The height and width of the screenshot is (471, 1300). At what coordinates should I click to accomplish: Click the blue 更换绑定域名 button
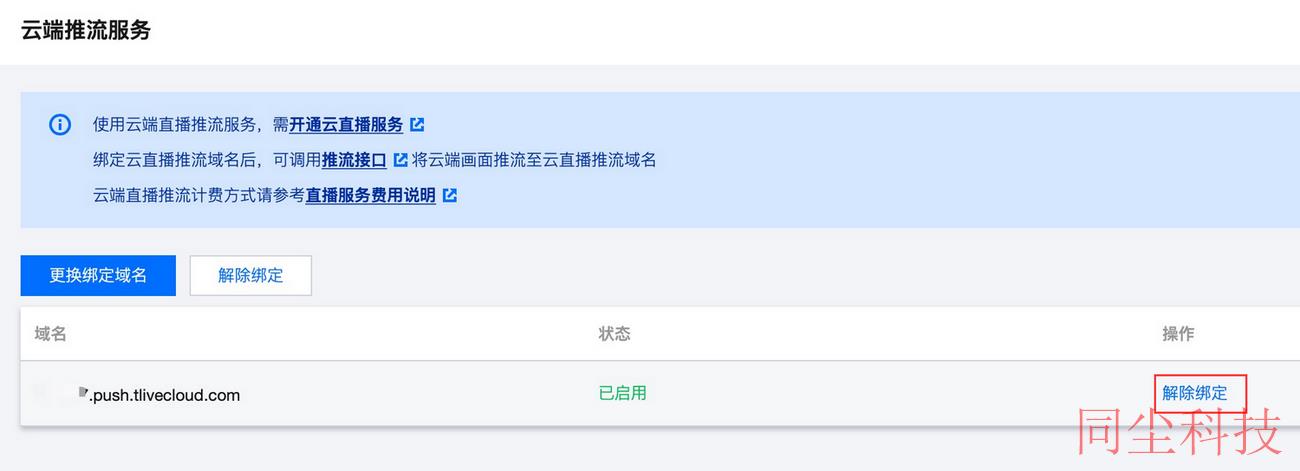[x=98, y=275]
